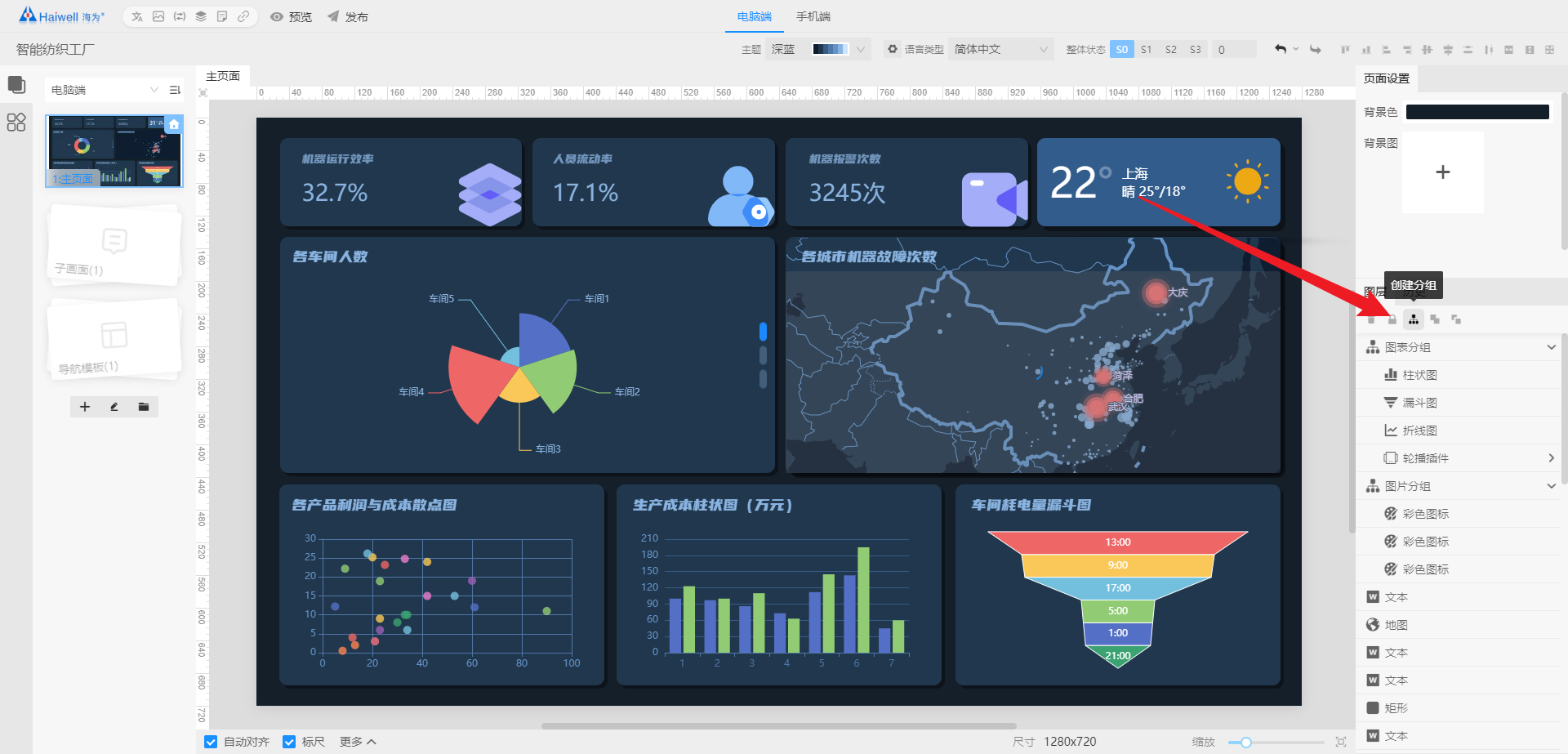Open the 简体中文 language dropdown

[x=1000, y=49]
